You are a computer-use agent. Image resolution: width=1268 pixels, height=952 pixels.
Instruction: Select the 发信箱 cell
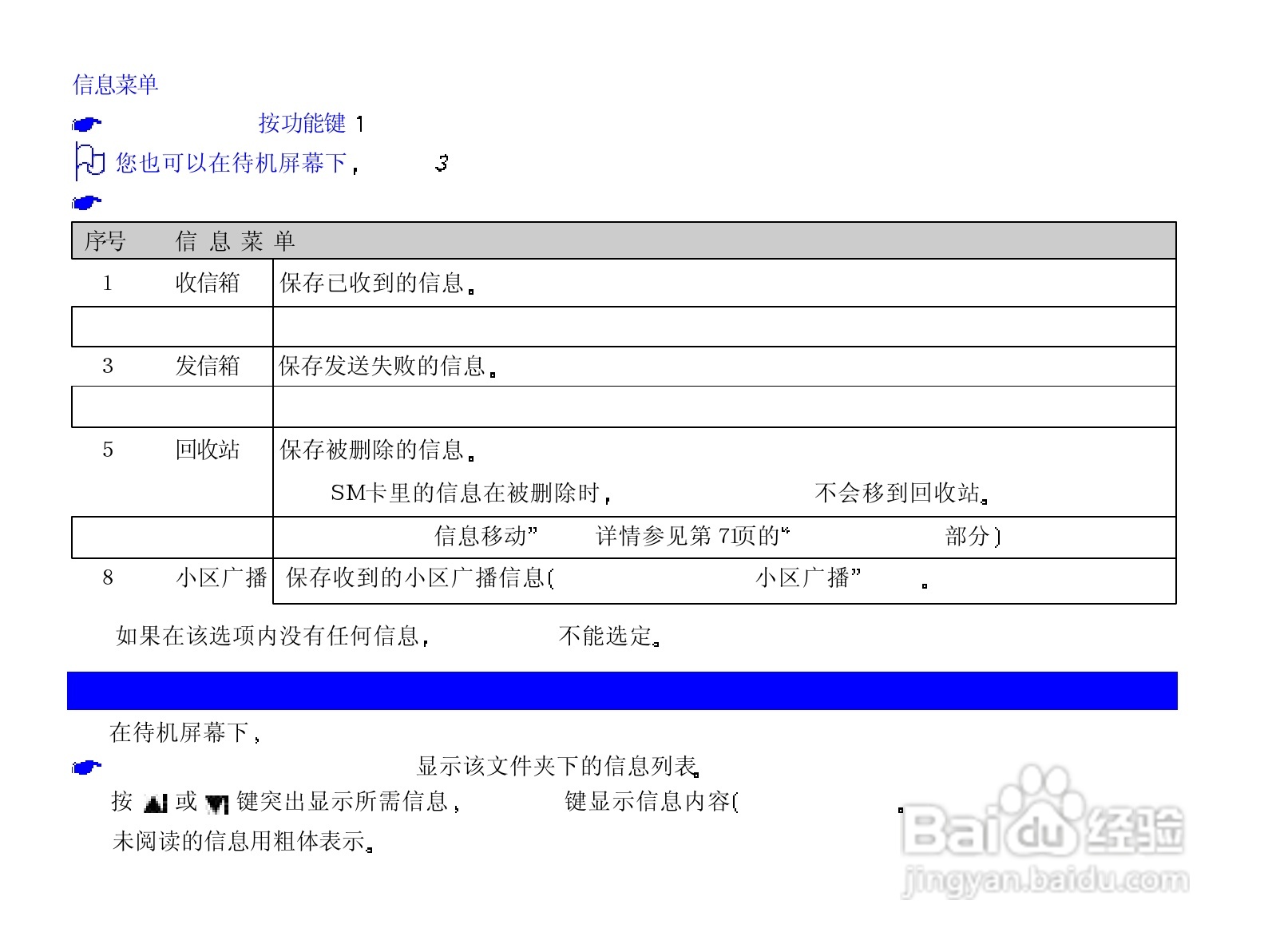pyautogui.click(x=208, y=366)
